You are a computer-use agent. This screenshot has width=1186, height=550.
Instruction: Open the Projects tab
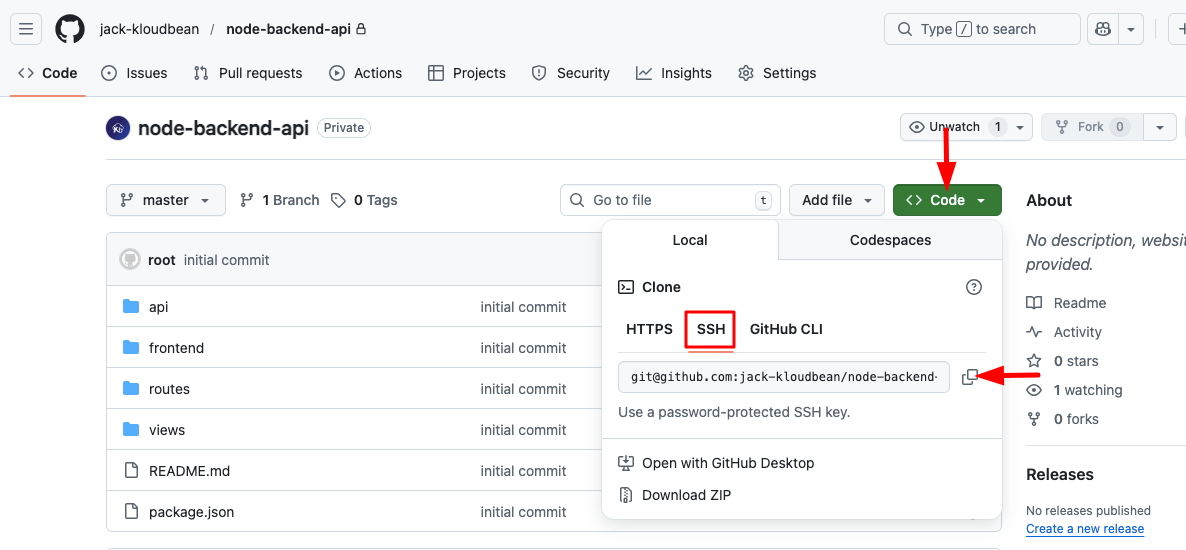467,73
